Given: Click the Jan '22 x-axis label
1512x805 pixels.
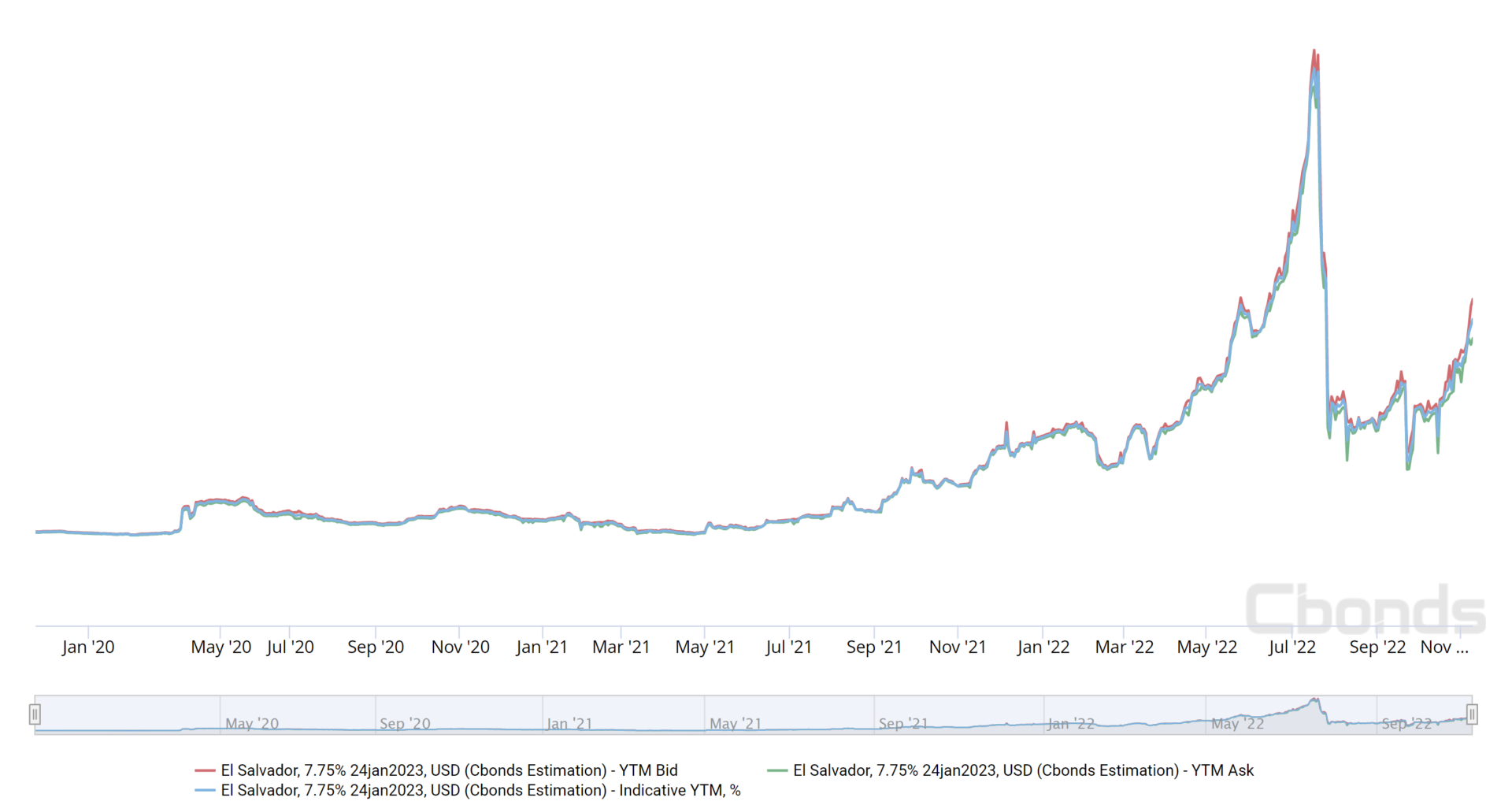Looking at the screenshot, I should (x=1043, y=647).
